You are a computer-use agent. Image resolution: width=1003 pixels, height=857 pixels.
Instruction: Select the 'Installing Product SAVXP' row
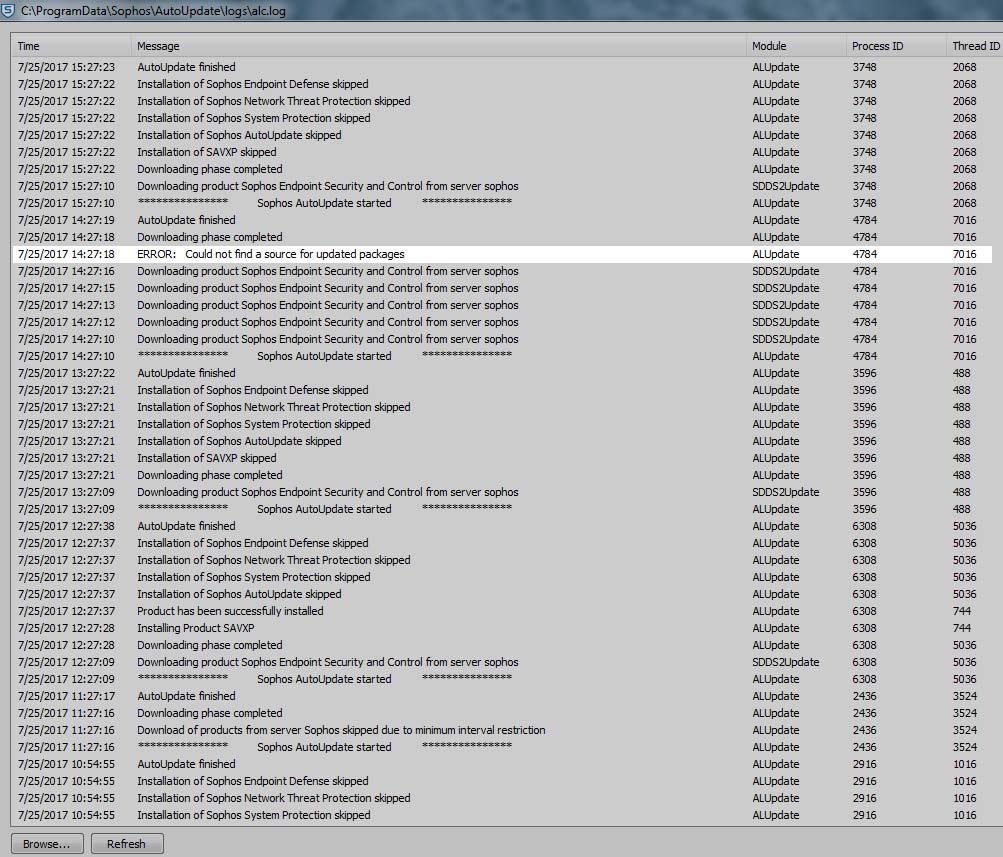pyautogui.click(x=502, y=628)
